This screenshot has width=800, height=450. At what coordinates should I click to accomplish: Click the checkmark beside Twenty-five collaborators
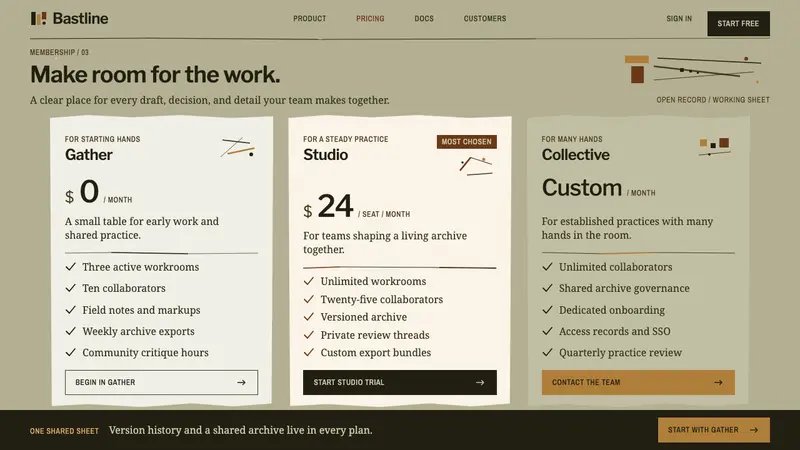(x=309, y=299)
